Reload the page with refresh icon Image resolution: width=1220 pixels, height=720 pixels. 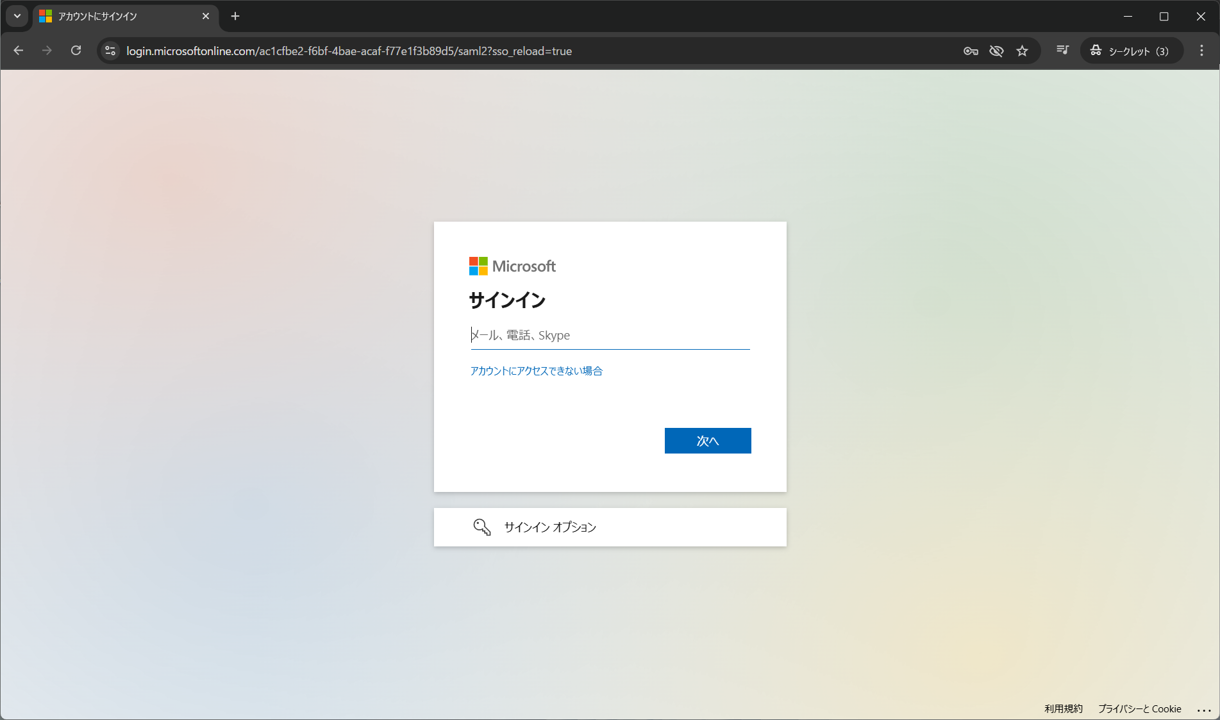click(76, 51)
